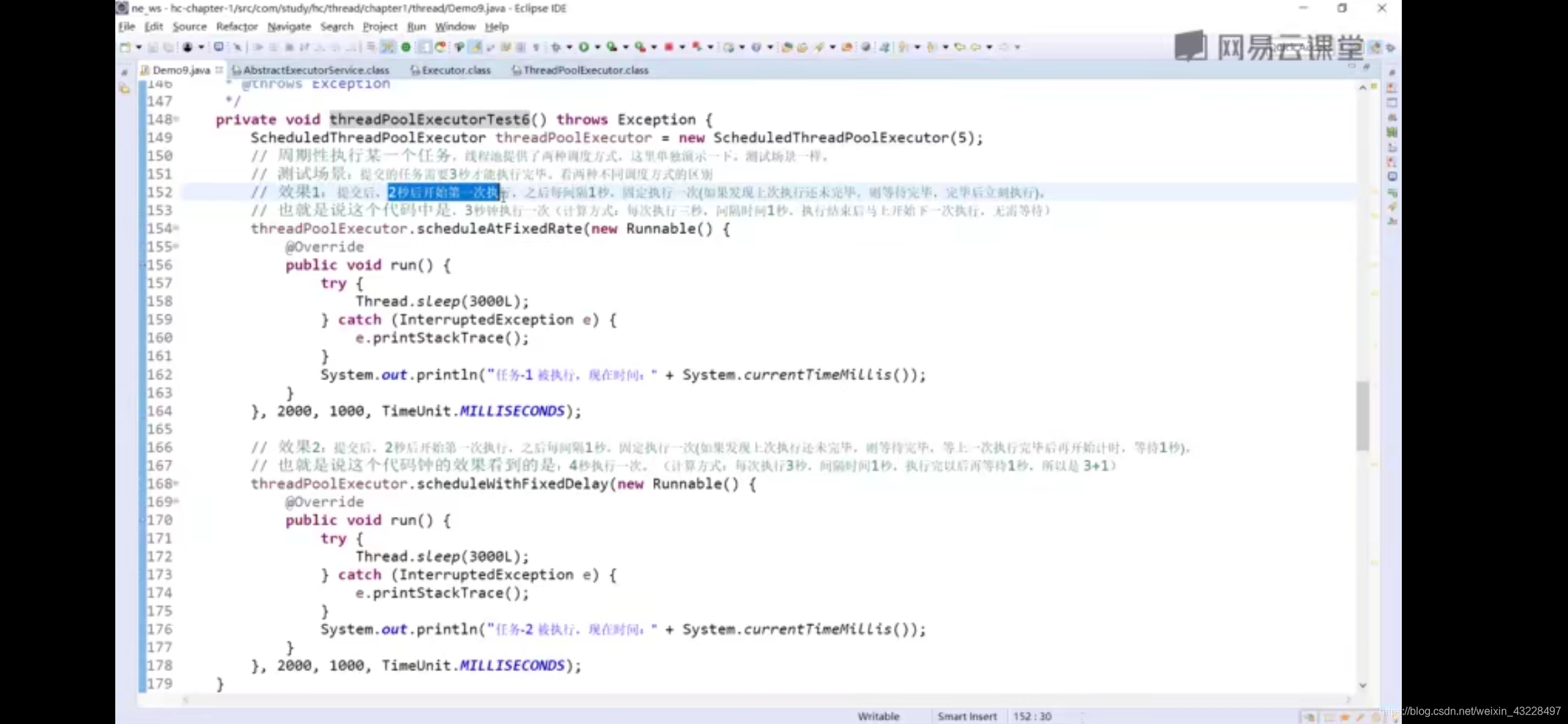
Task: Open the dropdown arrow next to New
Action: coord(139,47)
